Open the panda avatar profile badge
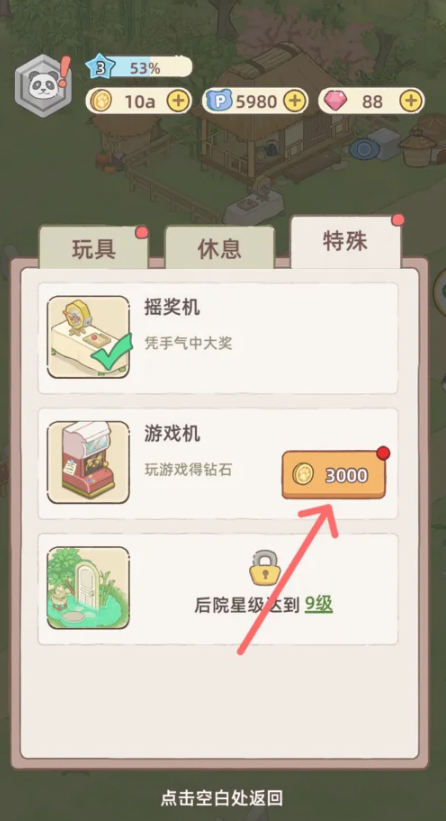 (x=43, y=85)
